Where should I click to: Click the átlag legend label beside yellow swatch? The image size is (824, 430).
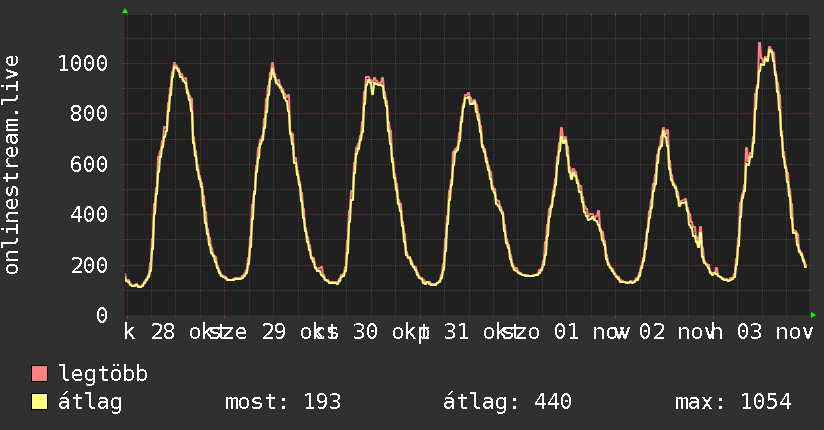click(90, 402)
